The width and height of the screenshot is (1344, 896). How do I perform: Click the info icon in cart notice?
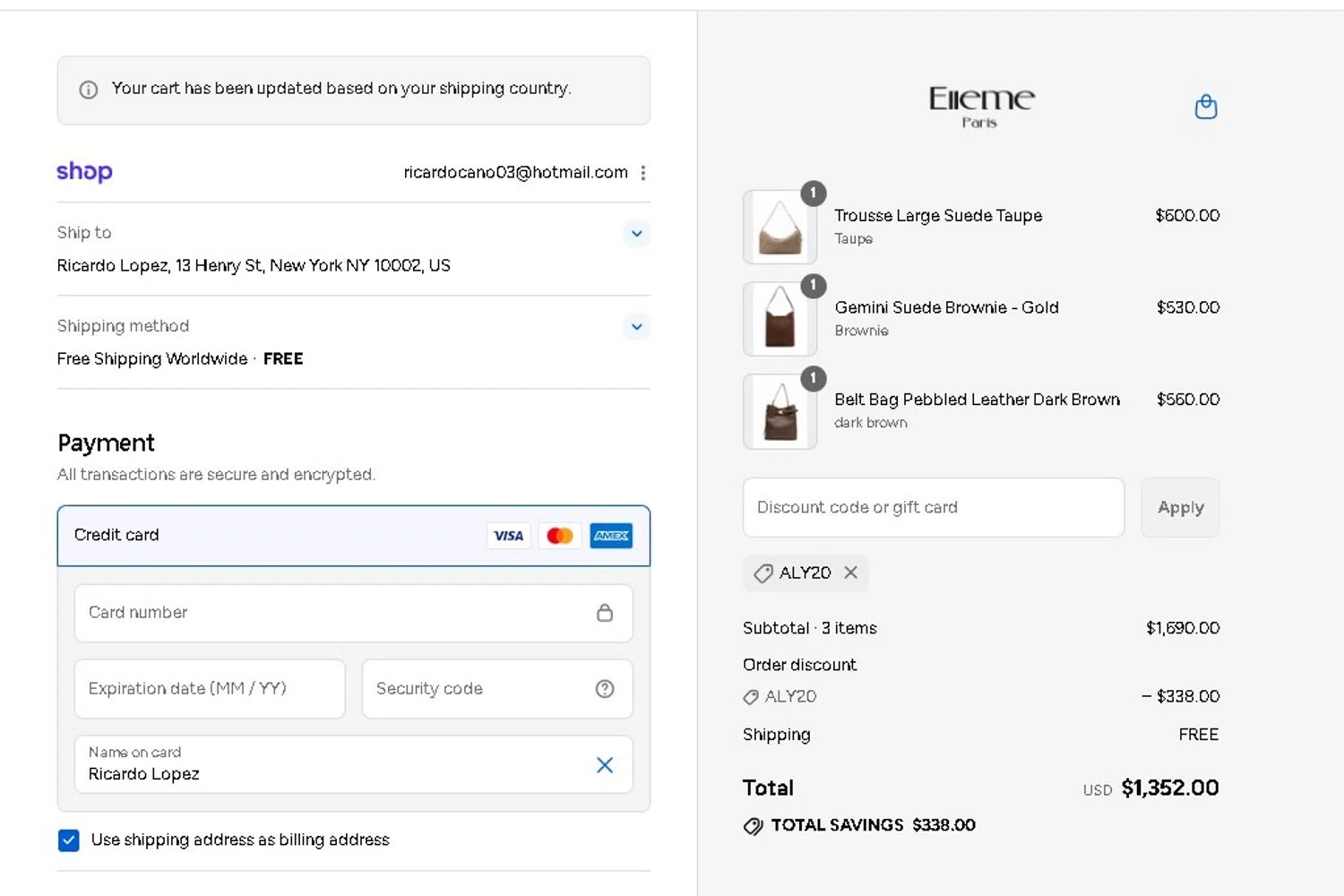pos(88,90)
